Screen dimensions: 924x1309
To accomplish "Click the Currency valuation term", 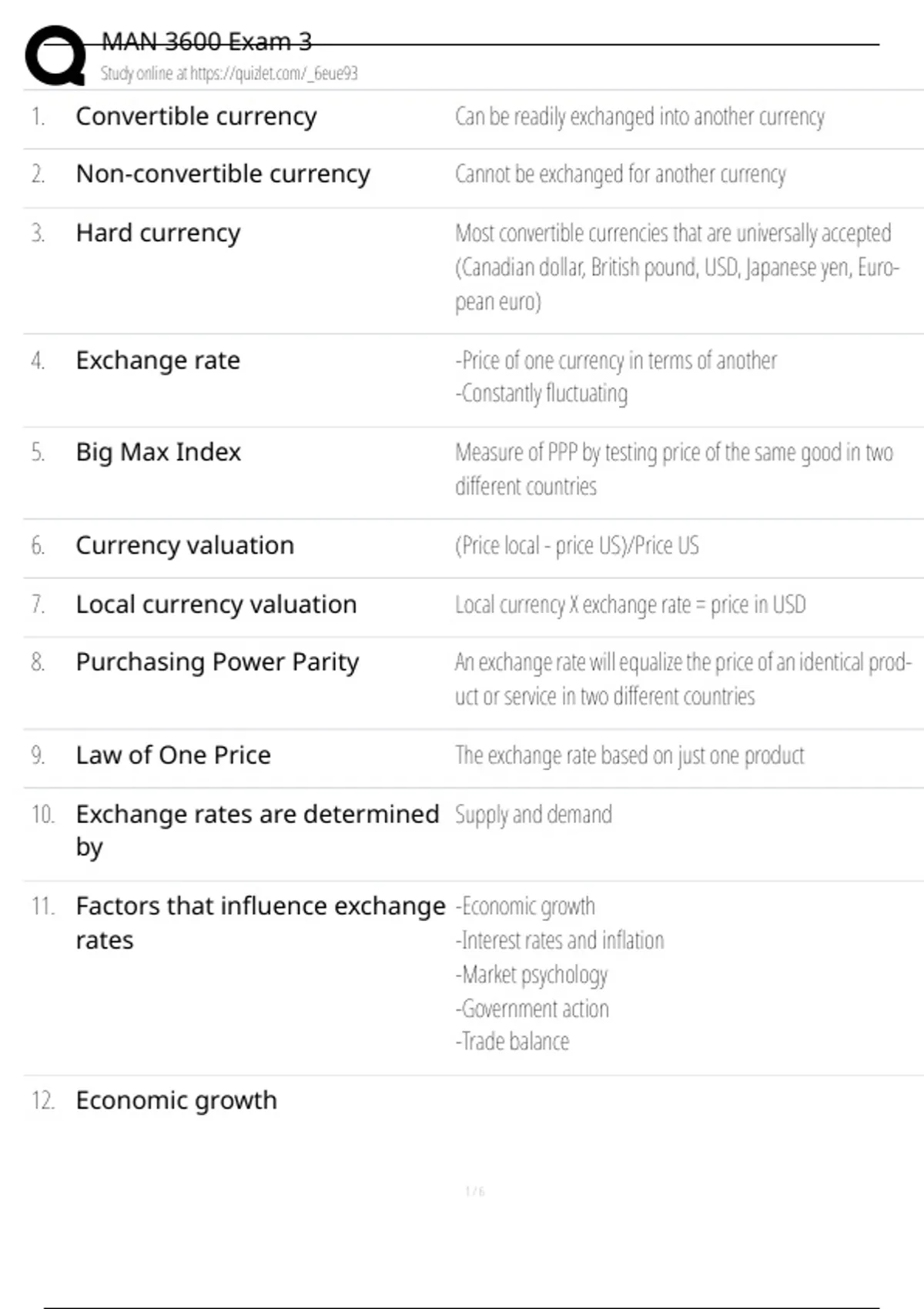I will pos(185,545).
